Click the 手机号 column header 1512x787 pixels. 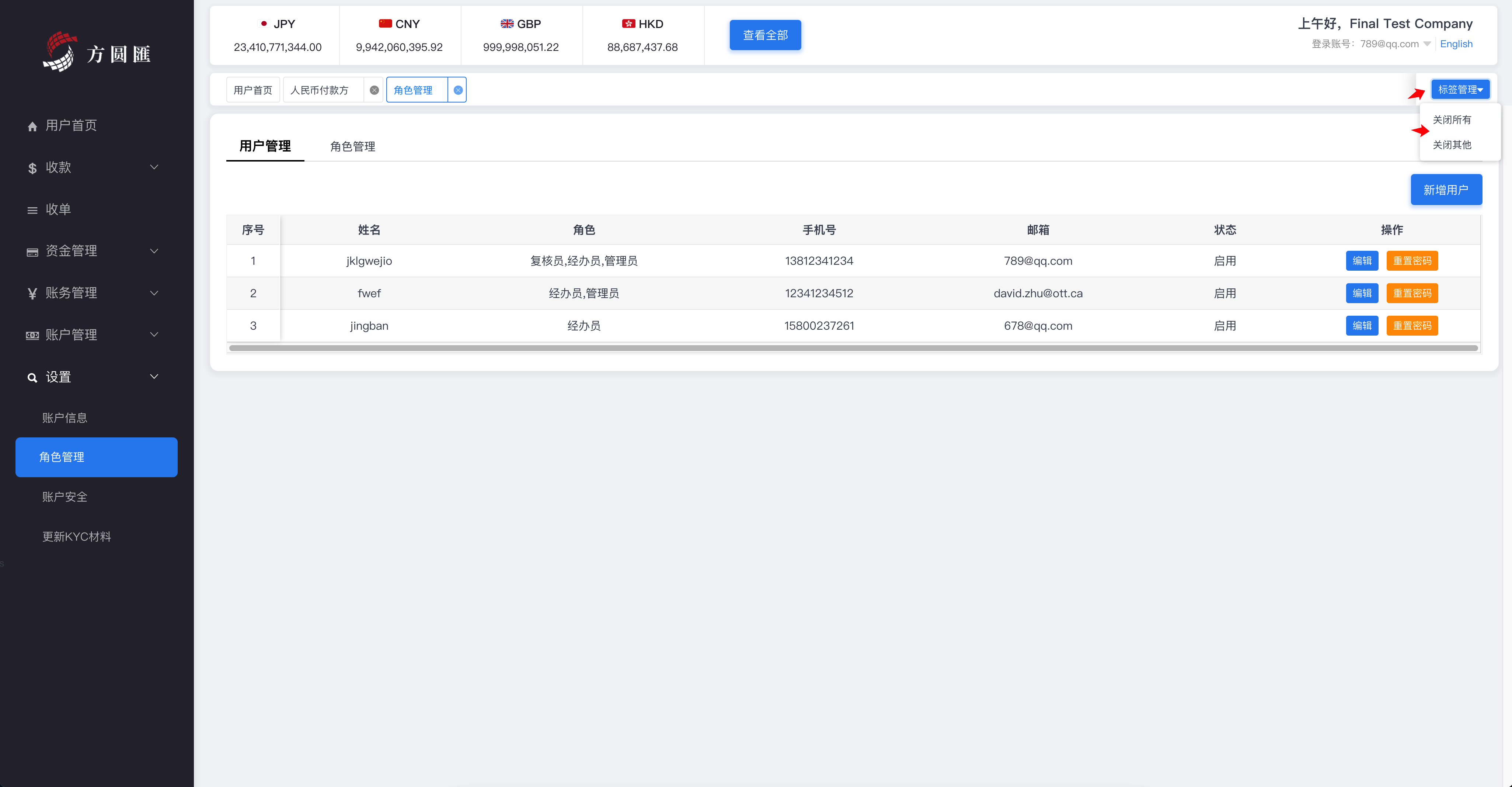[x=819, y=230]
